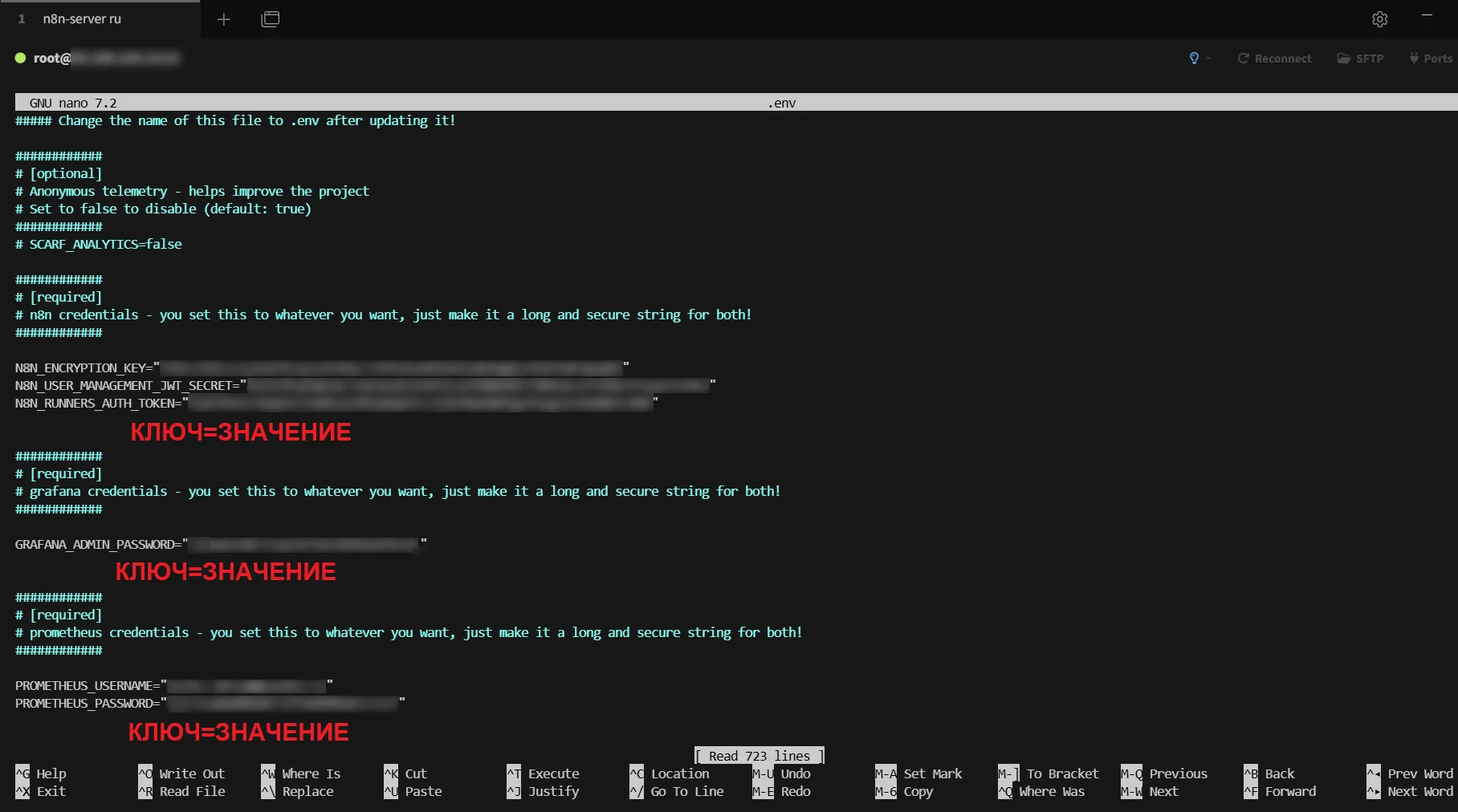
Task: Place cursor on N8N_USER_MANAGEMENT_JWT_SECRET line
Action: (x=365, y=385)
